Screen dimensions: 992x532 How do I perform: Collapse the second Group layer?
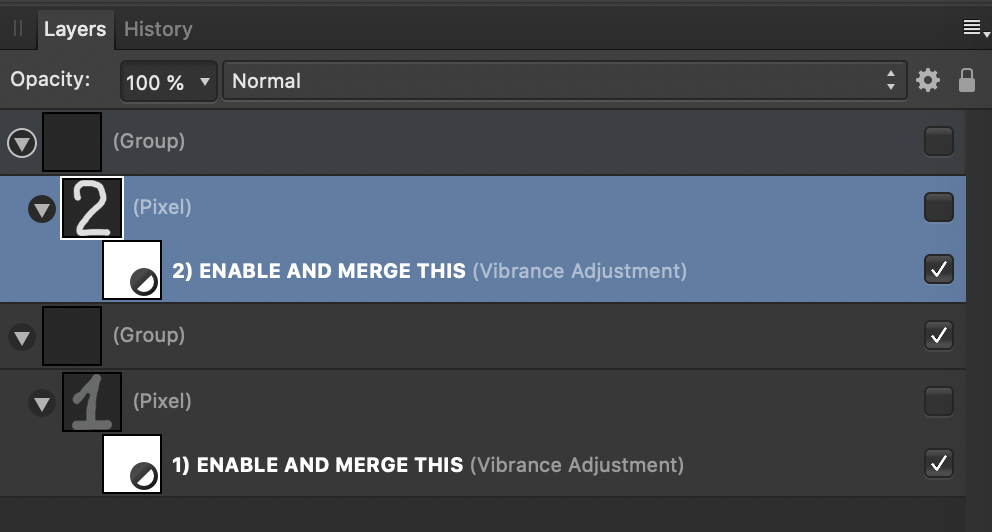[x=22, y=337]
